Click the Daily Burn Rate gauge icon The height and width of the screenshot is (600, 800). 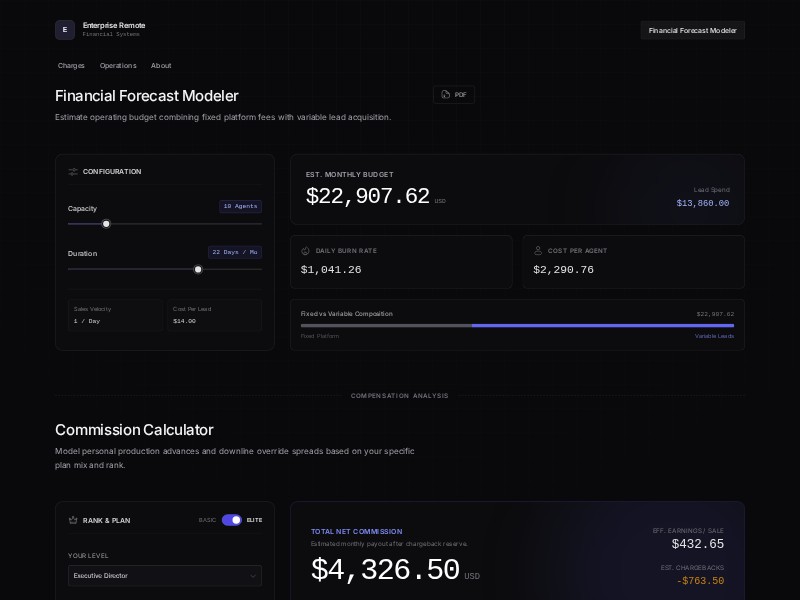tap(303, 251)
